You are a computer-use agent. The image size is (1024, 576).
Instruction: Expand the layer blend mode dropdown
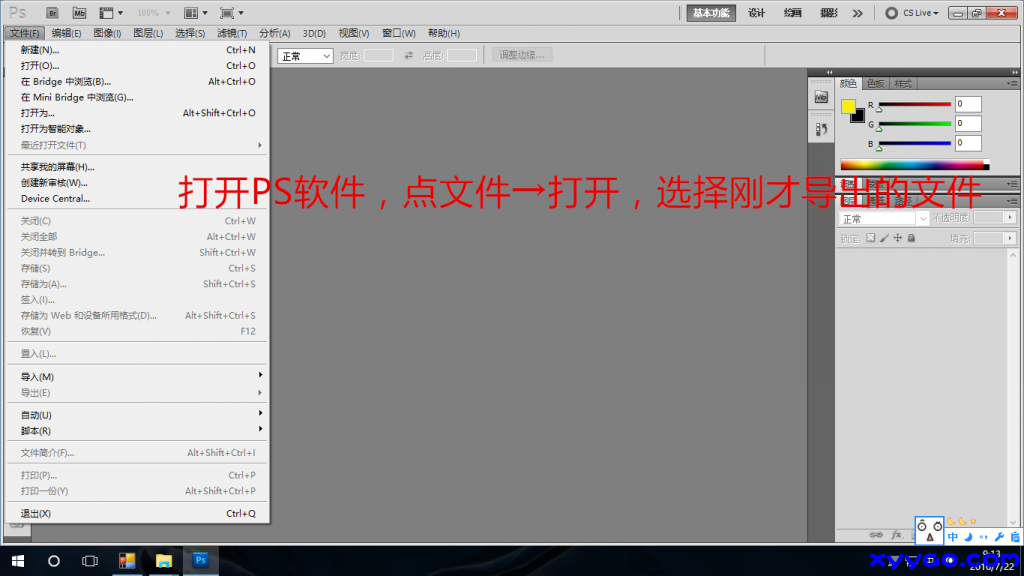pos(883,219)
